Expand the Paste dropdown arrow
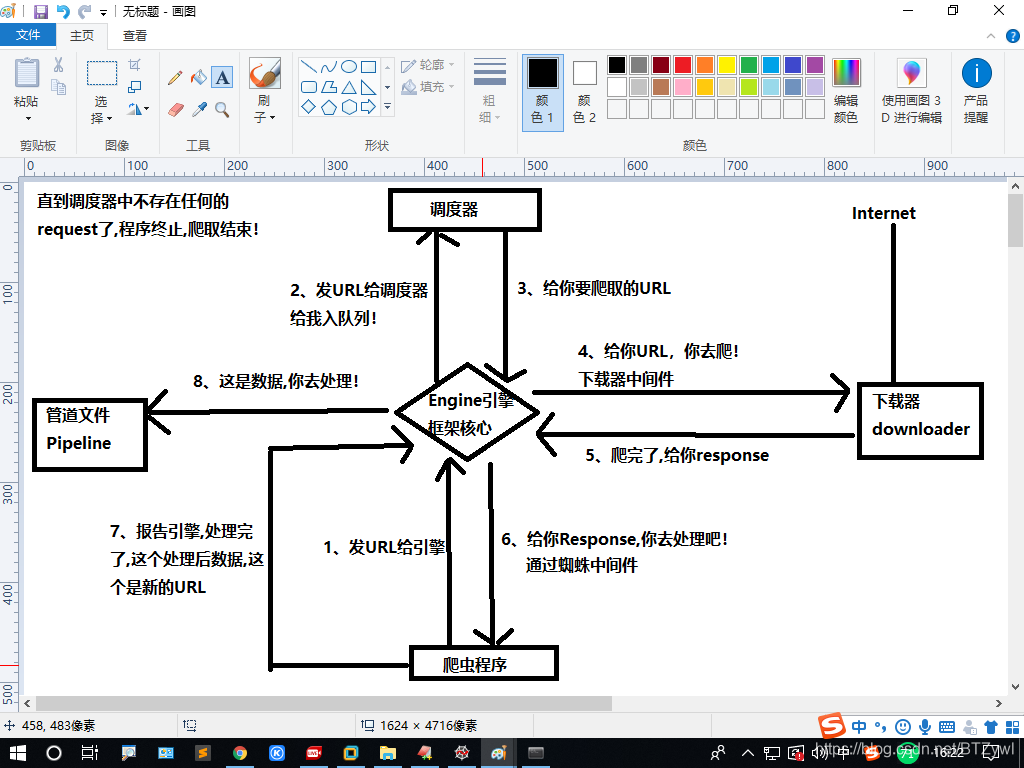This screenshot has height=768, width=1024. [x=27, y=118]
